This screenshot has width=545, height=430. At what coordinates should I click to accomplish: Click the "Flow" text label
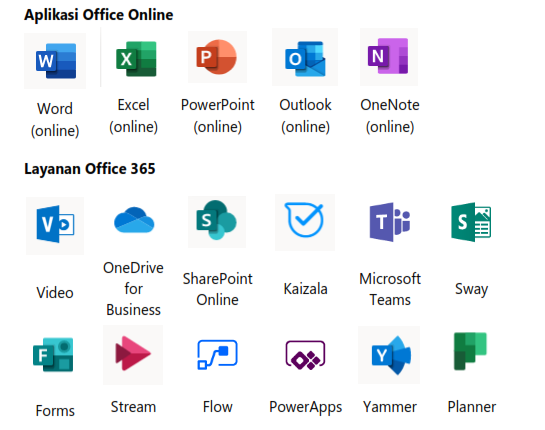(218, 407)
